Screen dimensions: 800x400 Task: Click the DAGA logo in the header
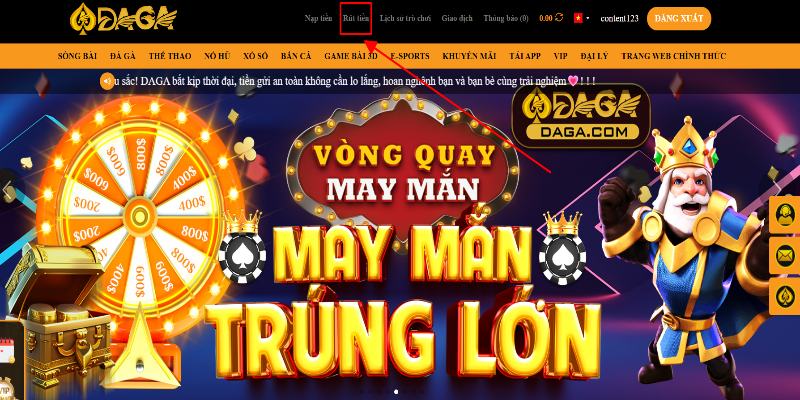click(x=123, y=19)
